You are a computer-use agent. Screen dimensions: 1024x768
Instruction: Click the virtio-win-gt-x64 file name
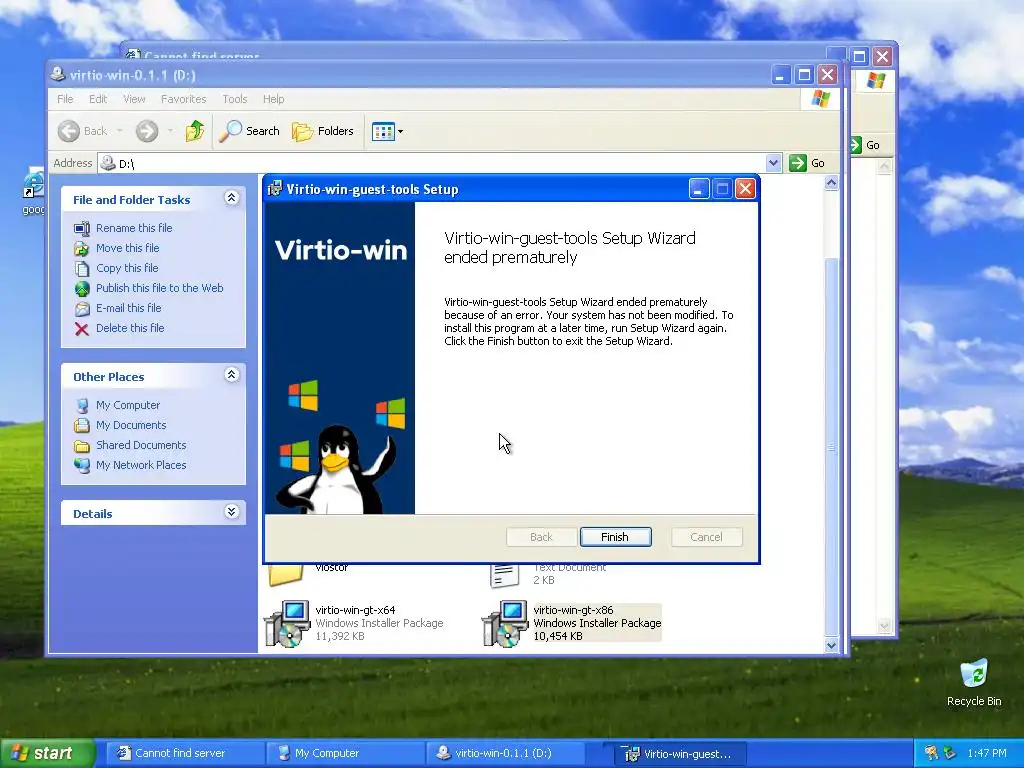pos(355,610)
